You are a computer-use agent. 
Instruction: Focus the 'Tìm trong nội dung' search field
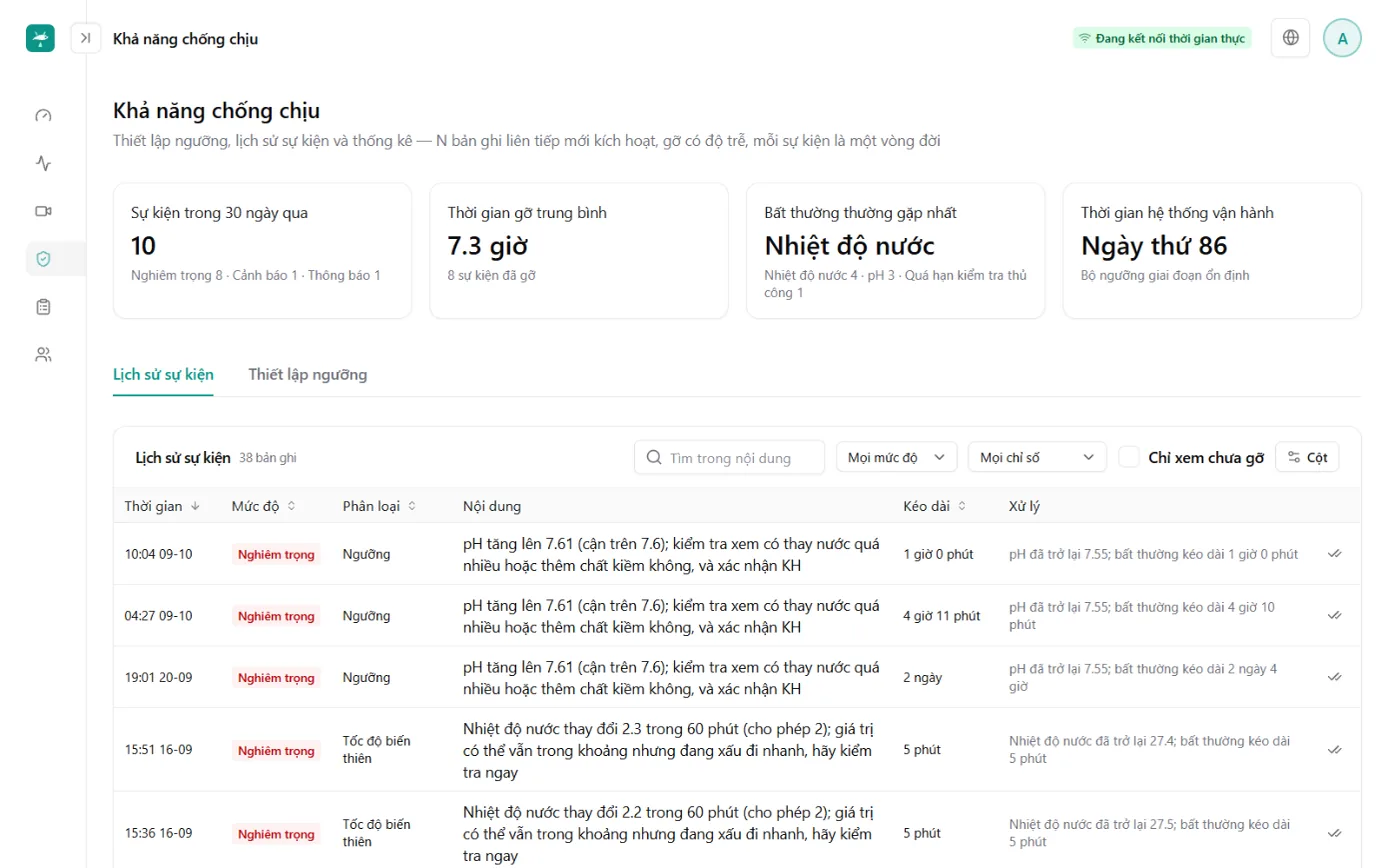(729, 457)
